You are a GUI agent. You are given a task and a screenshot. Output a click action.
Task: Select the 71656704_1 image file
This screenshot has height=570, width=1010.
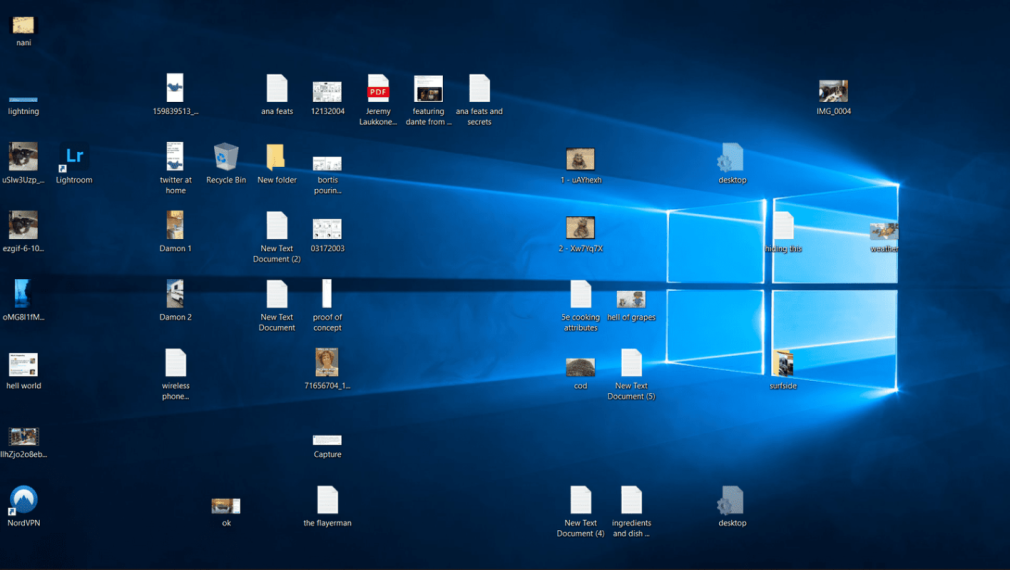pyautogui.click(x=327, y=369)
